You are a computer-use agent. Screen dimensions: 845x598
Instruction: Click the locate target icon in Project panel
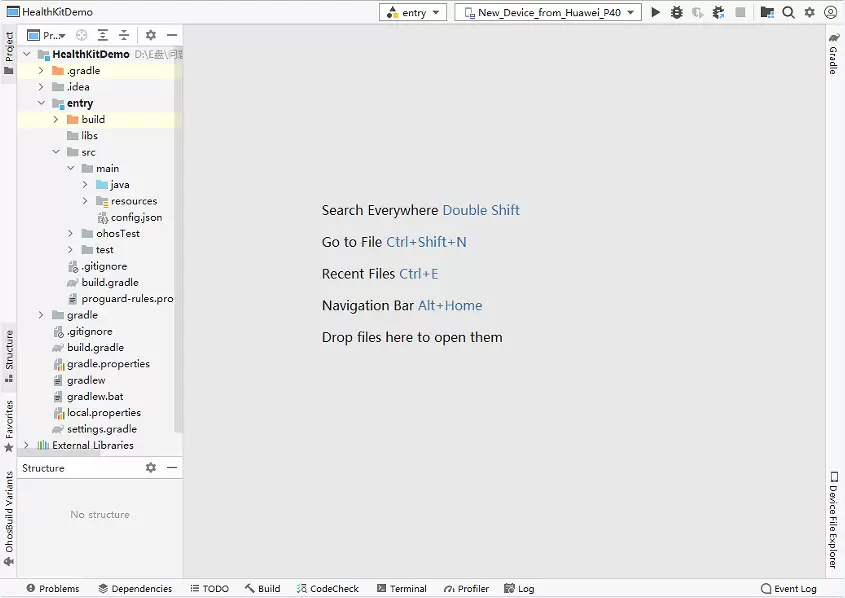click(82, 35)
